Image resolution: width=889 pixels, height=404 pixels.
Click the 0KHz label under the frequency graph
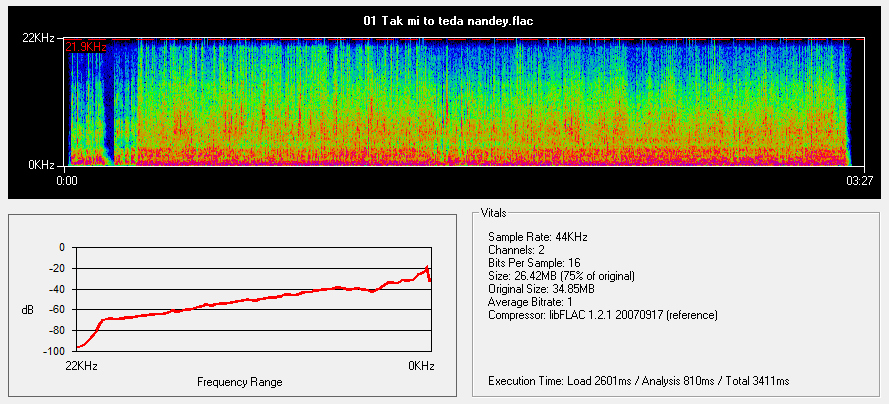pos(421,366)
